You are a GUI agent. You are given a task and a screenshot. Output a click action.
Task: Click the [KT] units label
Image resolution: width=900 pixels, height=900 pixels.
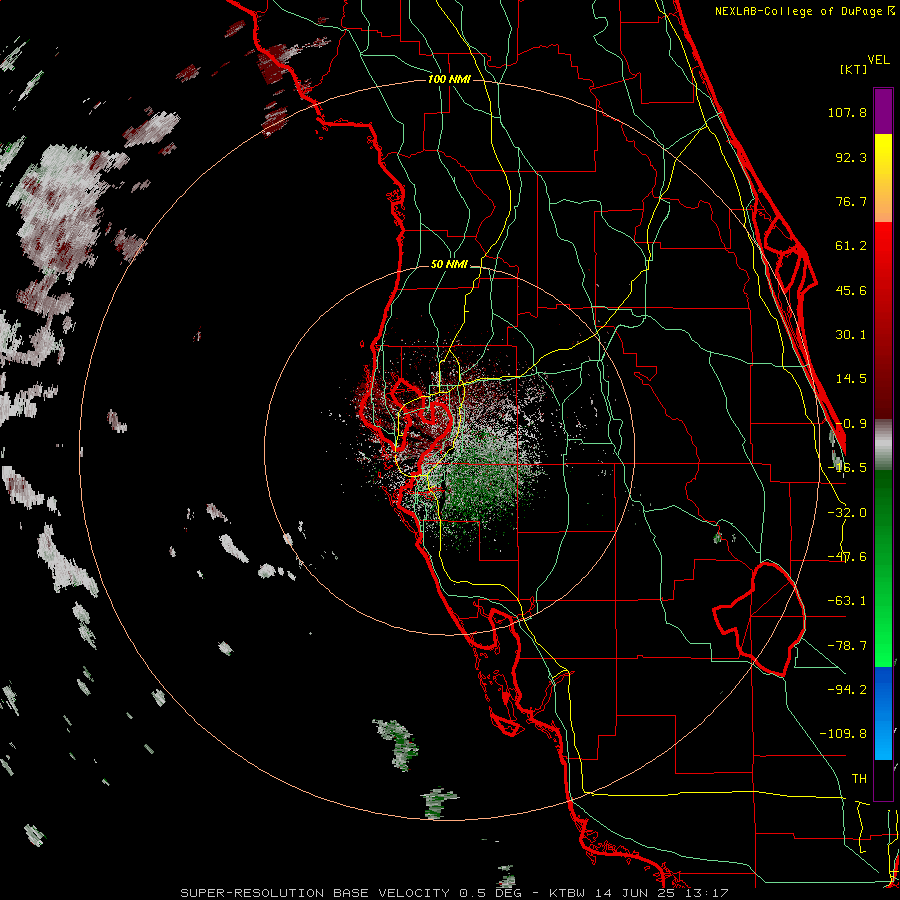pyautogui.click(x=852, y=69)
